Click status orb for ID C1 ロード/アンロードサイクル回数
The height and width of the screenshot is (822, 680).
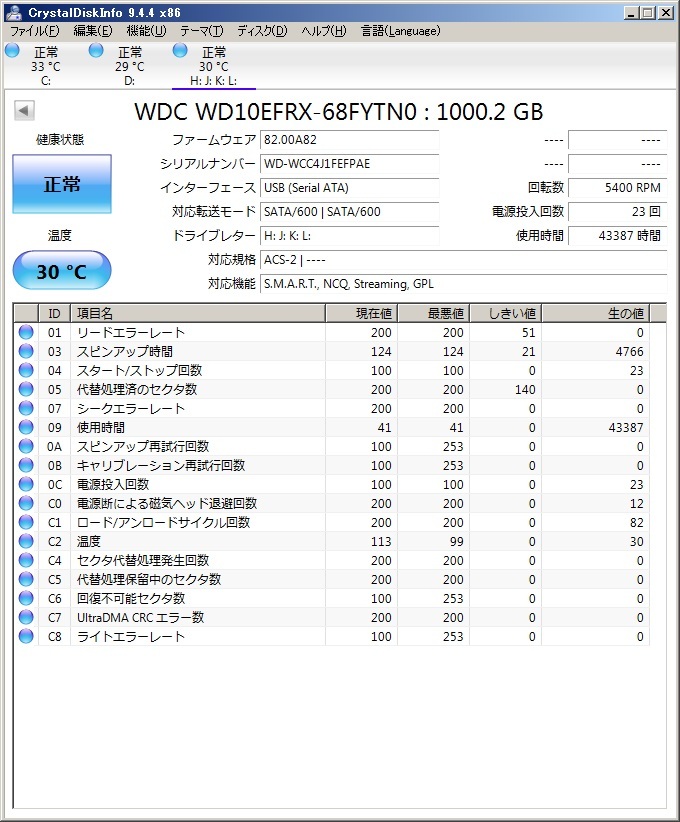26,522
